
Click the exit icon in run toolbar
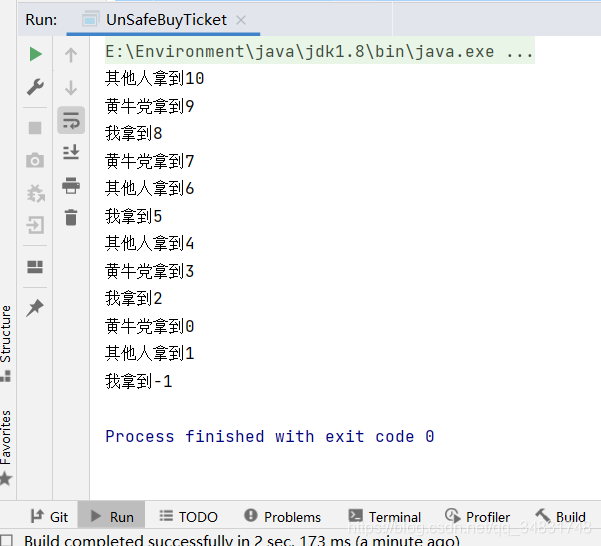35,225
